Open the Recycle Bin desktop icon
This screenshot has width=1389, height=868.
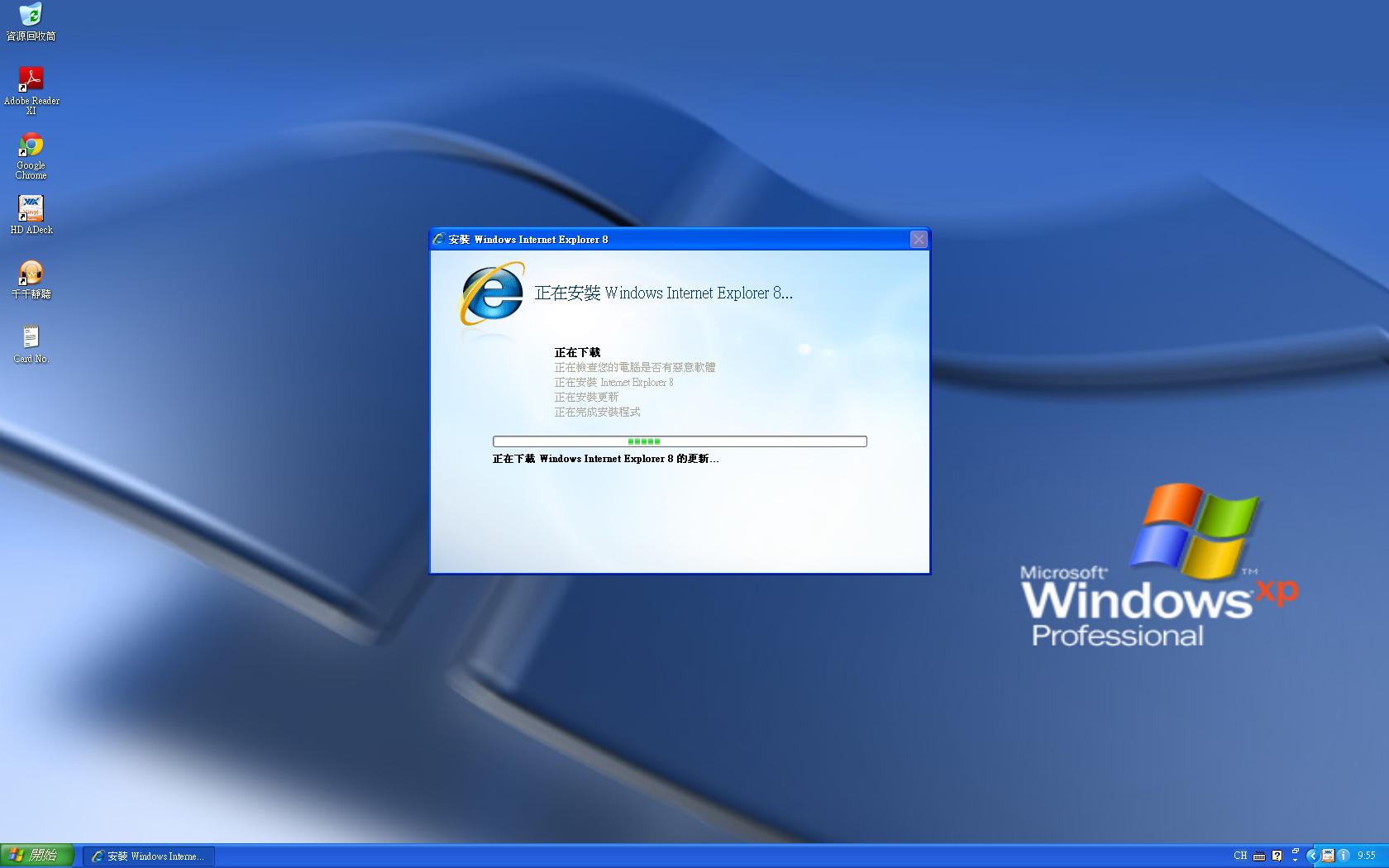(31, 22)
